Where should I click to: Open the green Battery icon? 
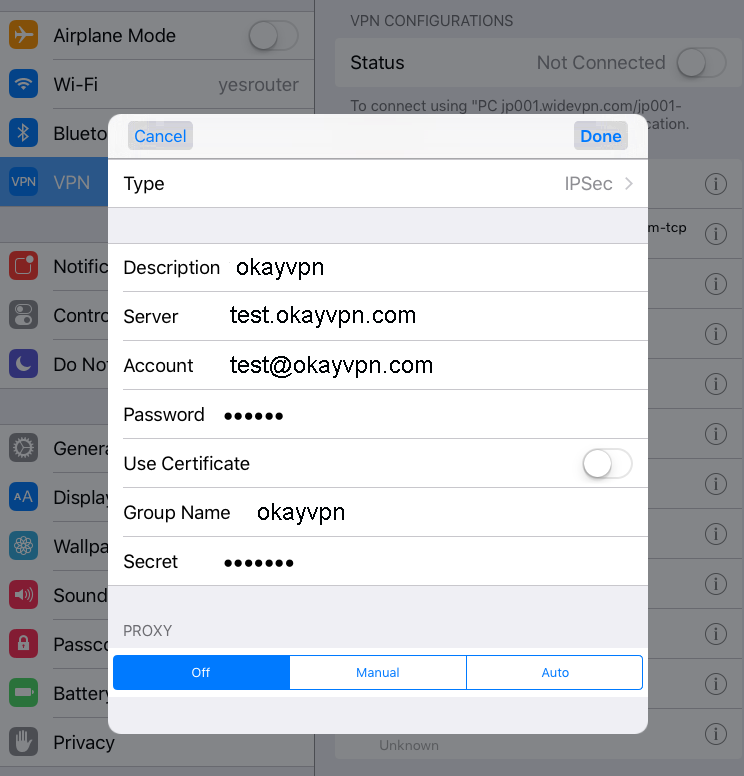(x=23, y=693)
